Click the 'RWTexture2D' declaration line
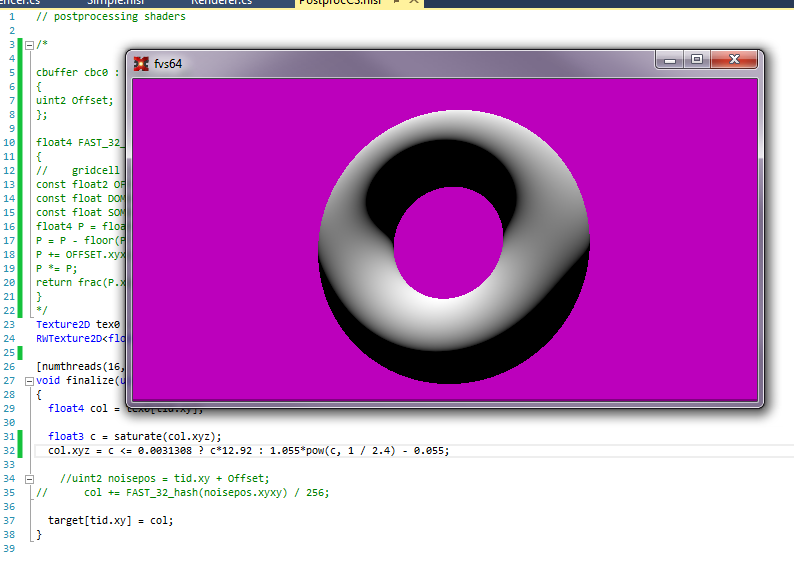This screenshot has width=794, height=570. pos(80,339)
